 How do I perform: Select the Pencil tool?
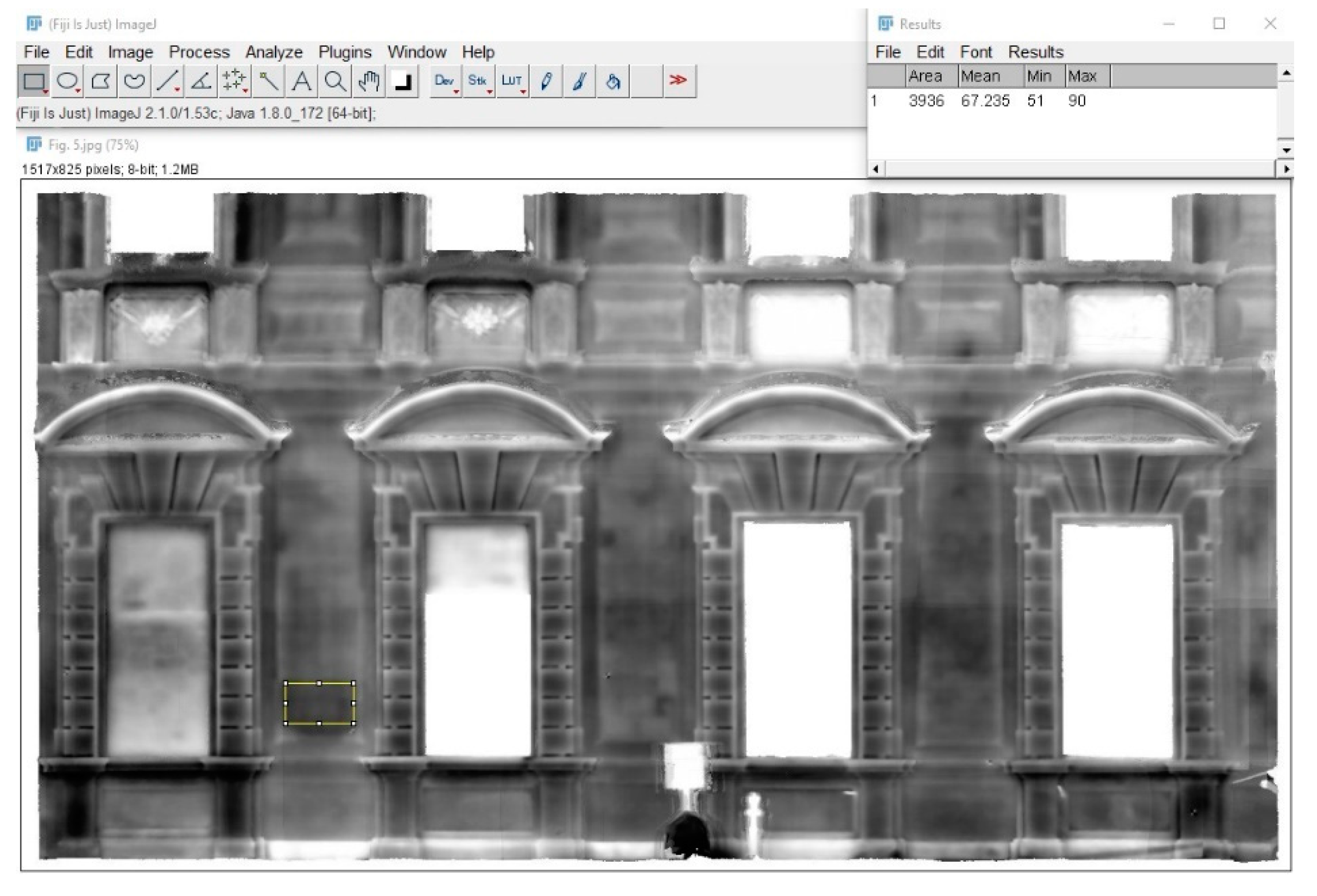[546, 81]
